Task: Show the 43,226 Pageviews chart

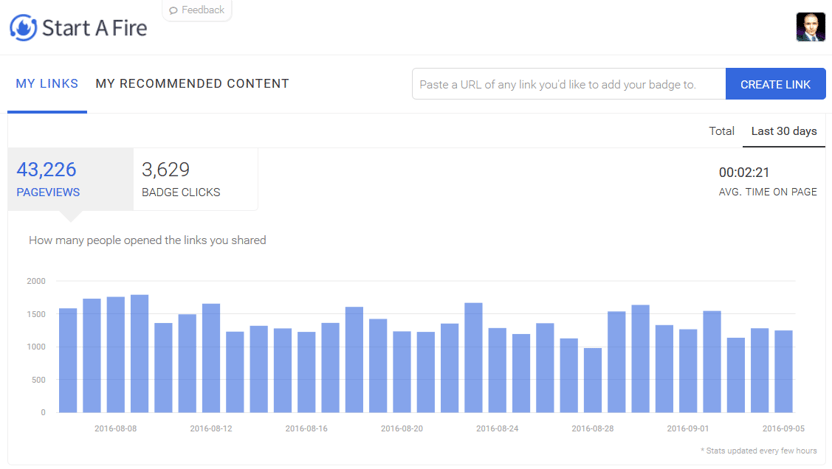Action: (71, 179)
